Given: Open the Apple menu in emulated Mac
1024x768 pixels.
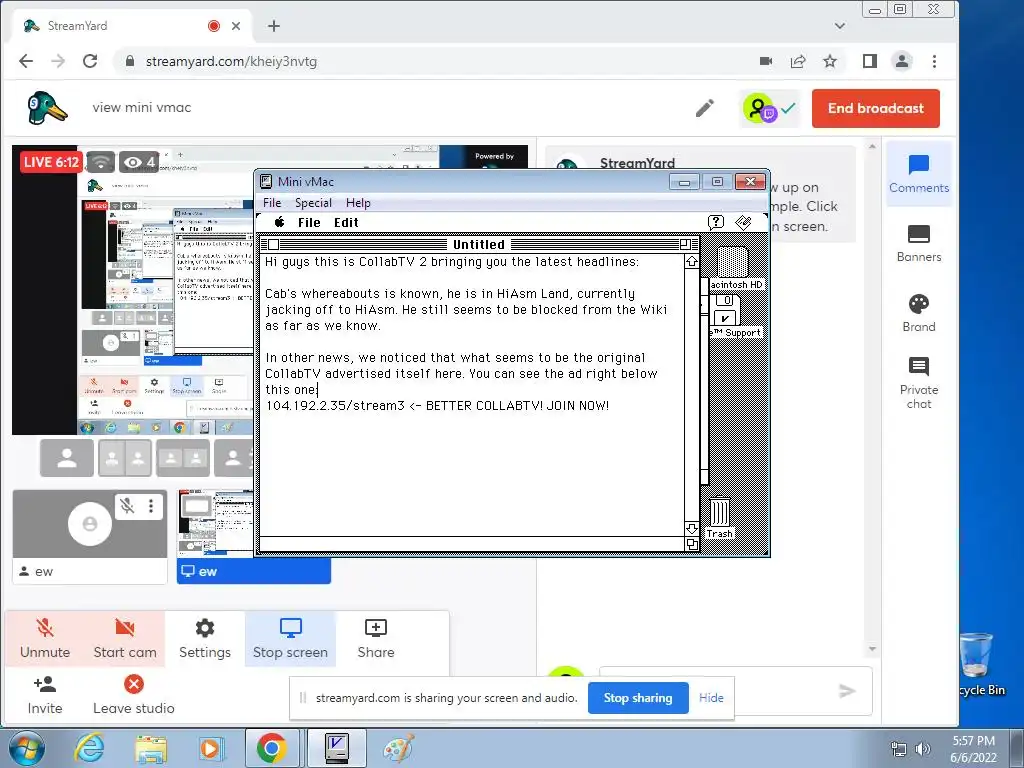Looking at the screenshot, I should click(x=280, y=222).
